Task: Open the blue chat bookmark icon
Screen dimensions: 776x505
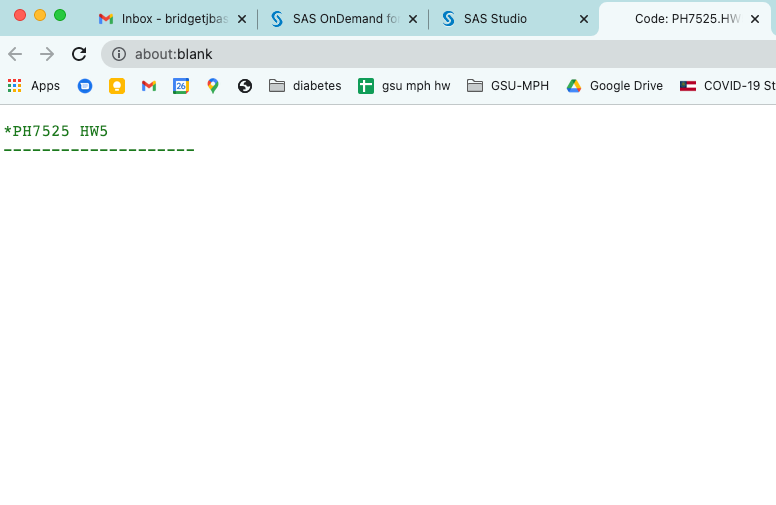Action: (x=85, y=86)
